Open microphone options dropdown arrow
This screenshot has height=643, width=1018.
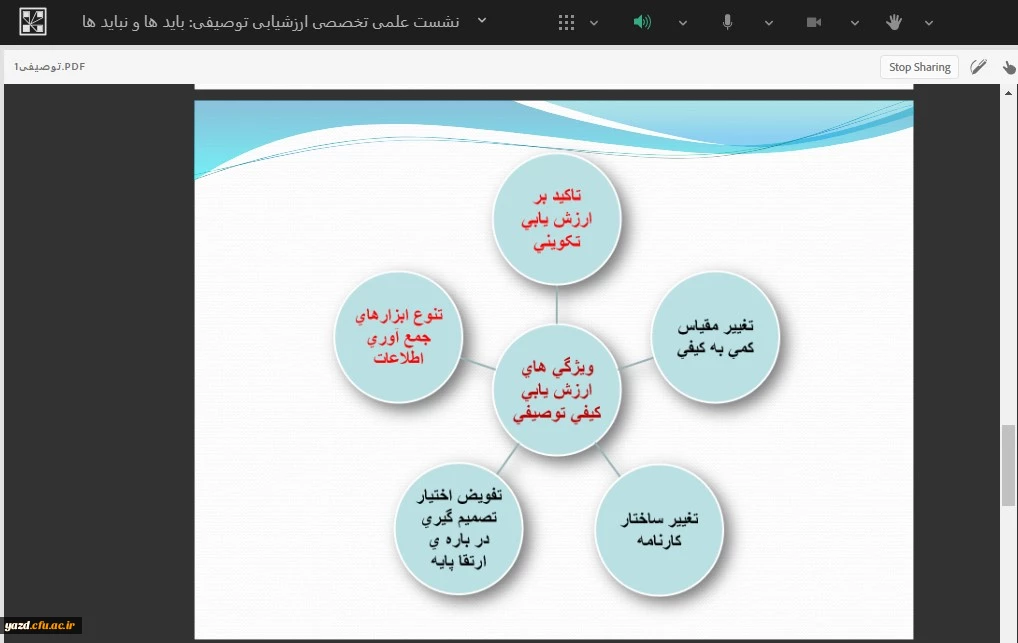769,23
